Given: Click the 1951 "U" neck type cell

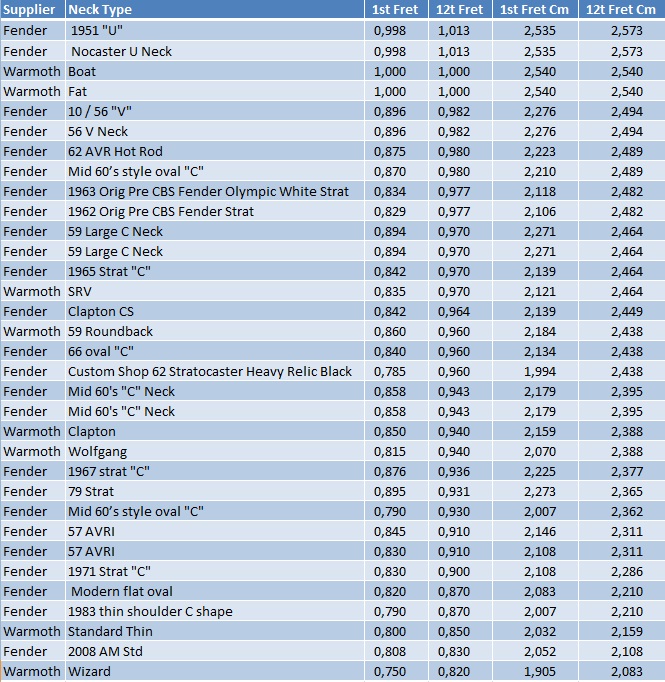Looking at the screenshot, I should [x=215, y=30].
